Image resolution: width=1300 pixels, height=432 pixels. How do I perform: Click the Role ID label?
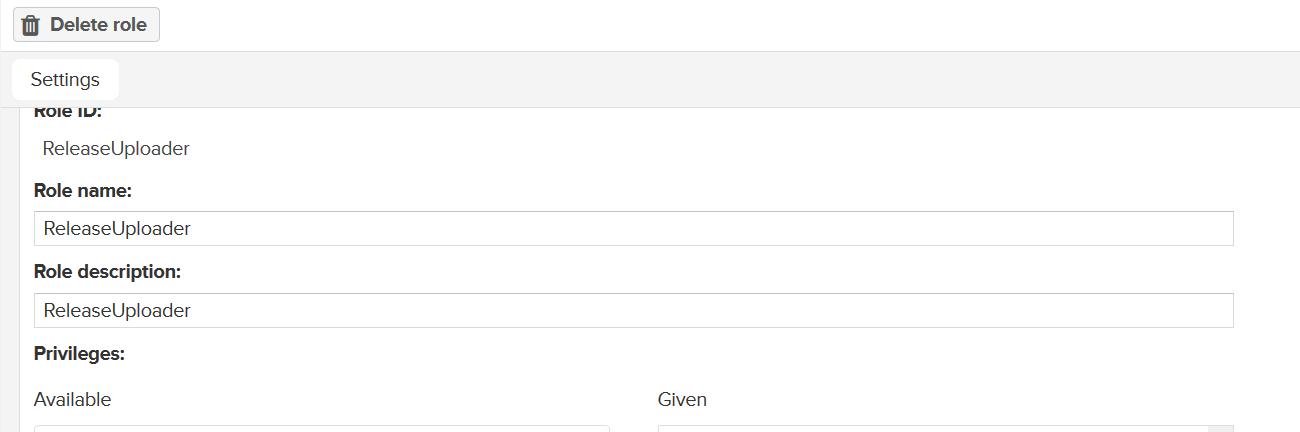[x=68, y=112]
